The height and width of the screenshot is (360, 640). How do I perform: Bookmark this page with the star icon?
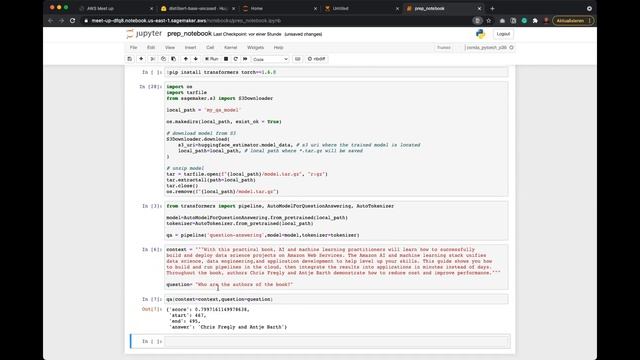(489, 20)
